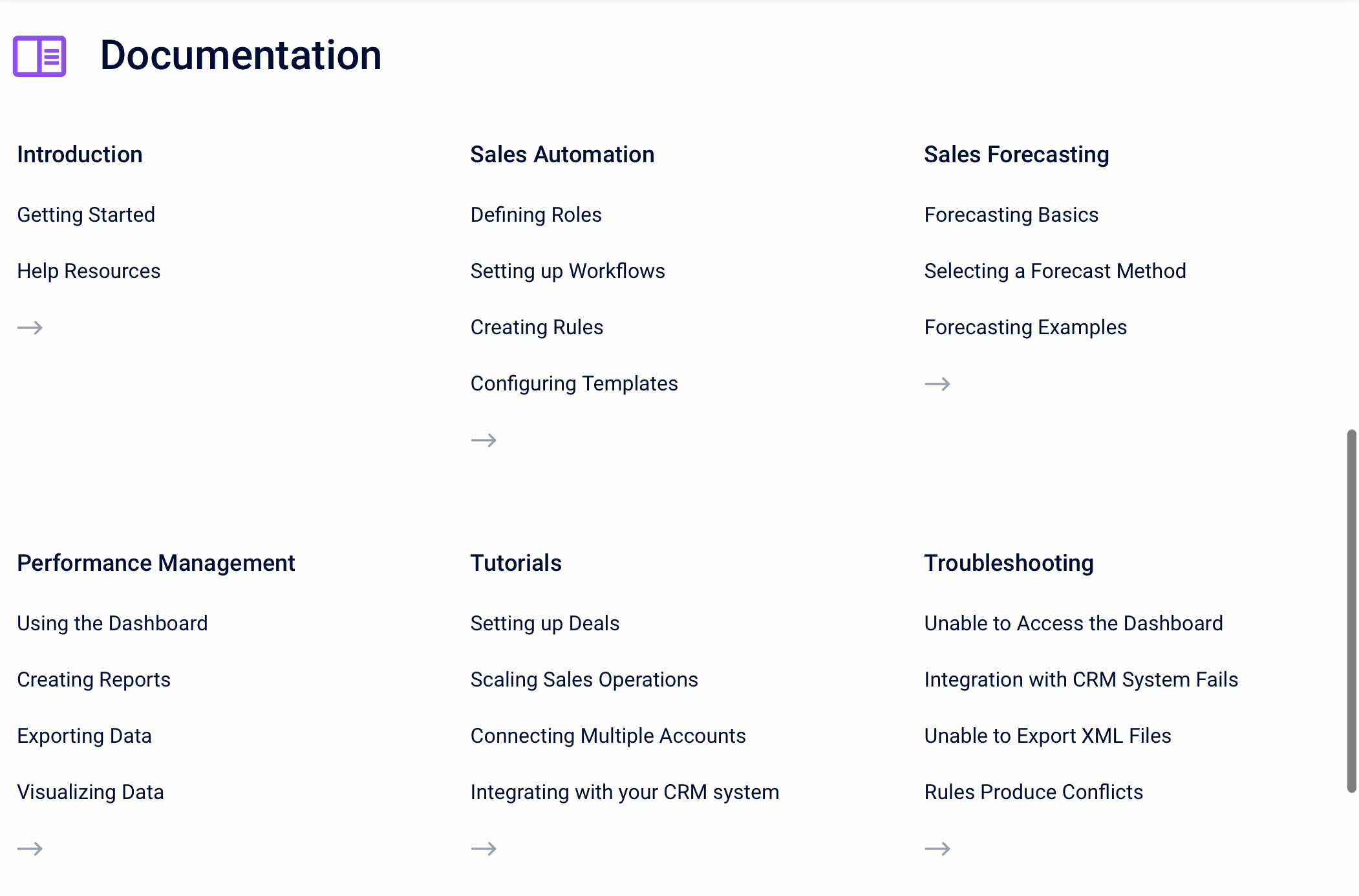This screenshot has height=896, width=1359.
Task: Open the Rules Produce Conflicts article
Action: coord(1033,792)
